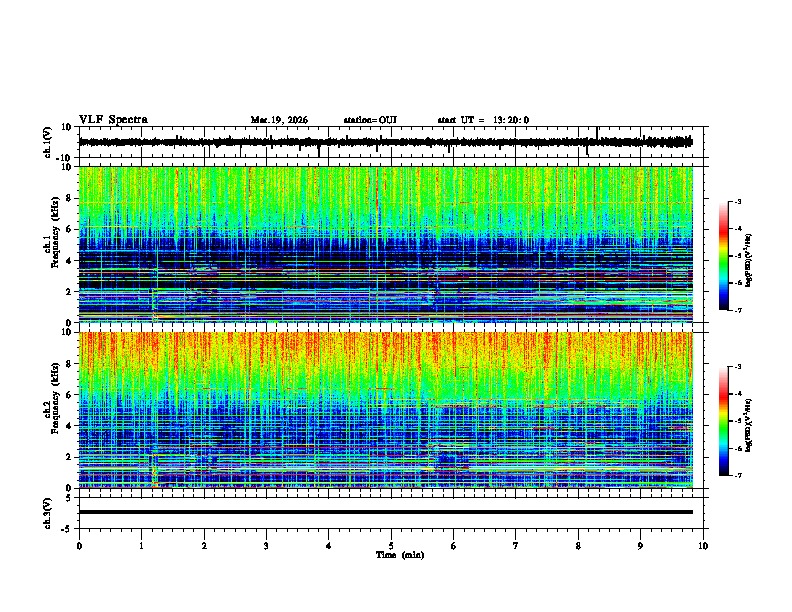792x612 pixels.
Task: Click the 6 tick label on time axis
Action: point(454,546)
